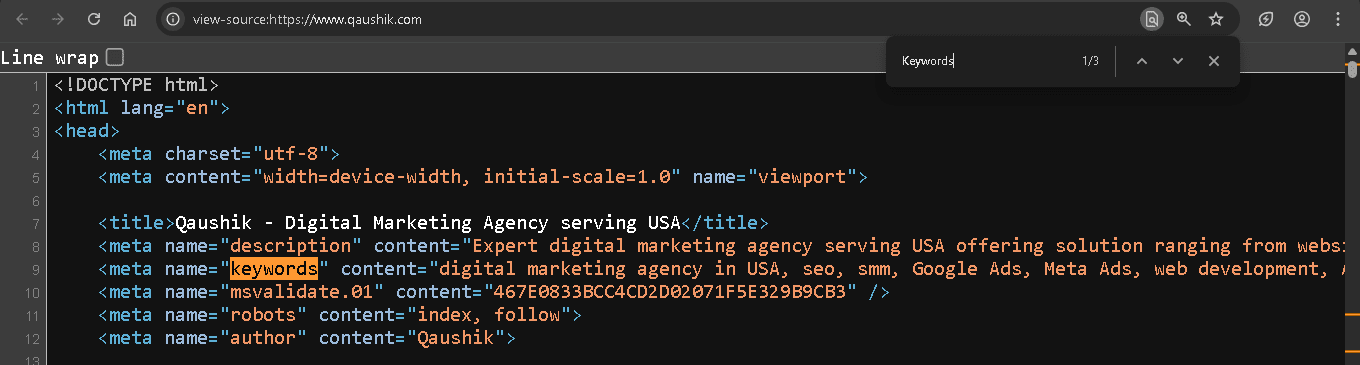Open the browser home page

point(129,19)
